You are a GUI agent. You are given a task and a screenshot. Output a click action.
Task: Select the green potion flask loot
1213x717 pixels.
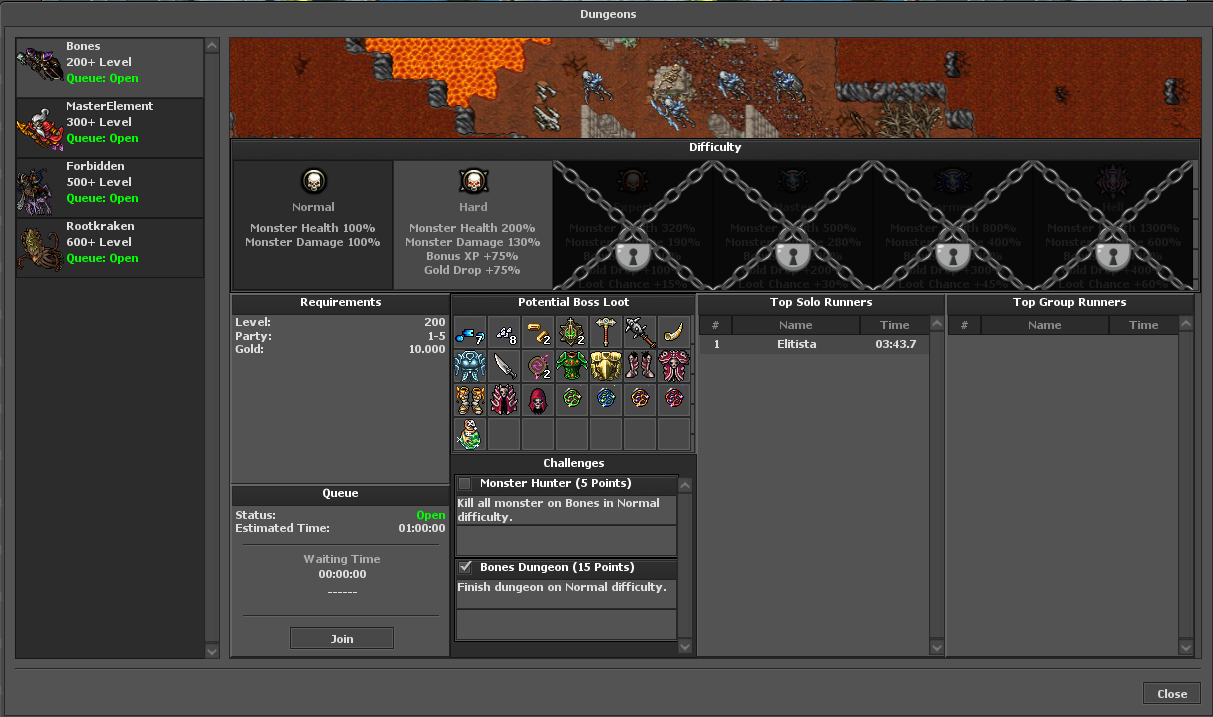[470, 434]
